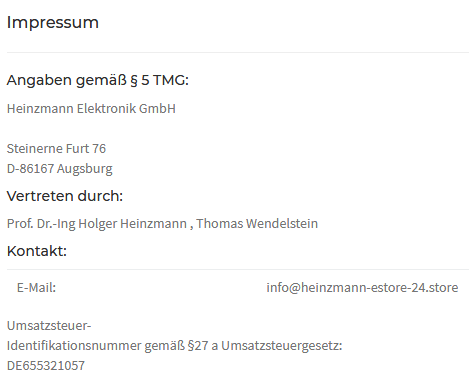The height and width of the screenshot is (379, 469).
Task: Click the divider line under Kontakt
Action: pos(238,269)
